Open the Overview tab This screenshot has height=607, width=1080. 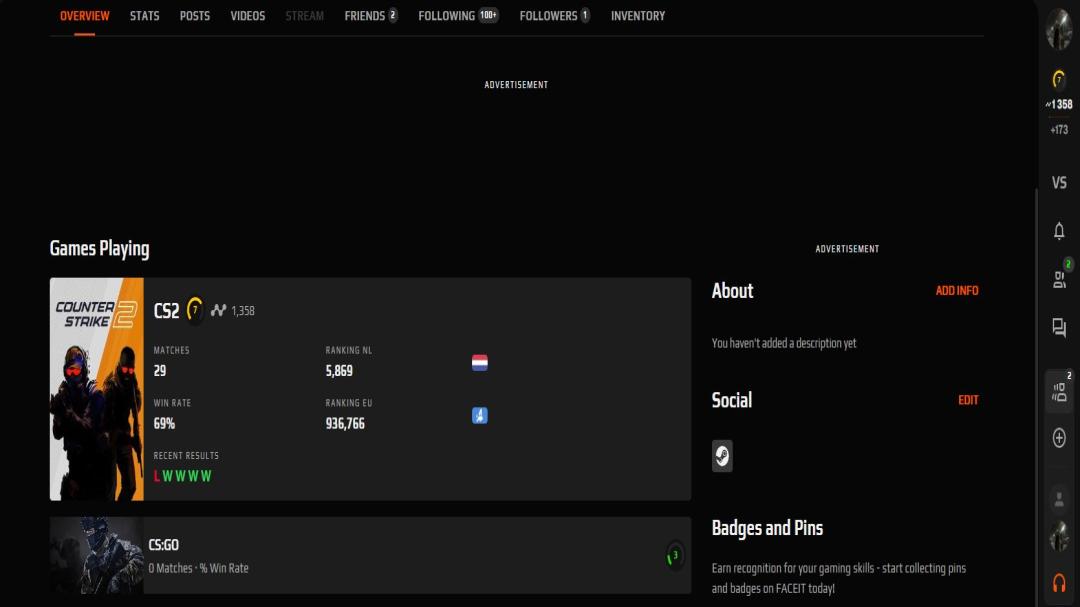84,16
